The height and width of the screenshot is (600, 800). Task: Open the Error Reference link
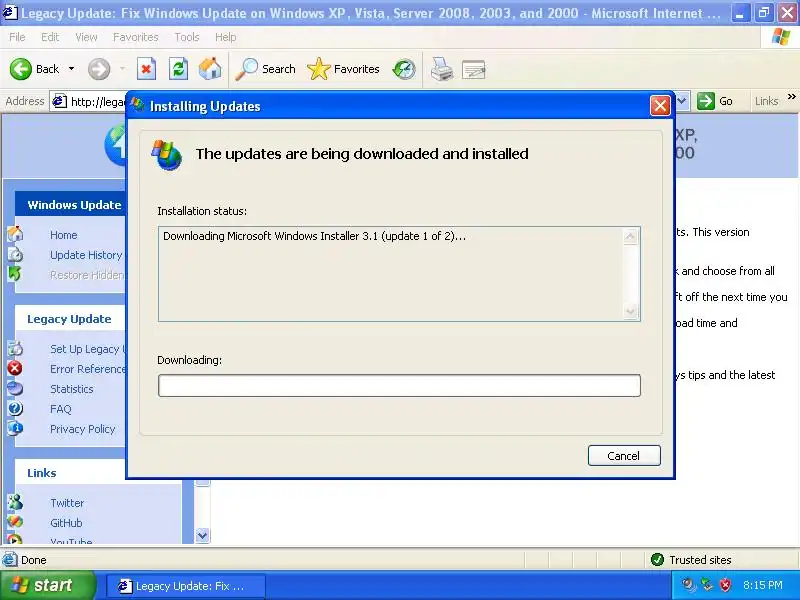(x=87, y=369)
